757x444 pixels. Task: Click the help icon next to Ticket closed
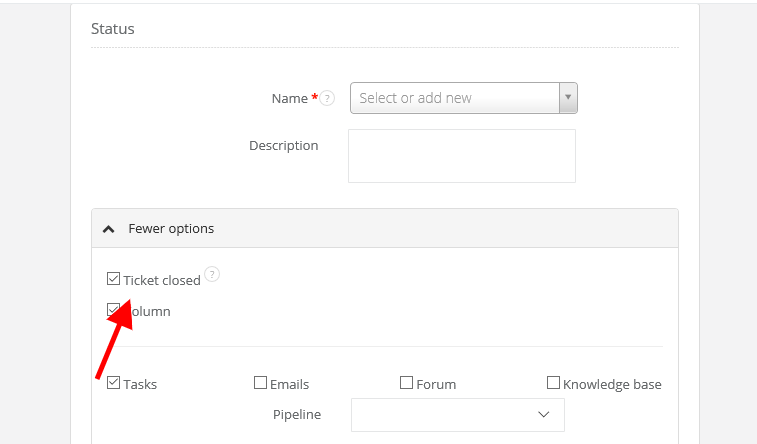tap(212, 274)
